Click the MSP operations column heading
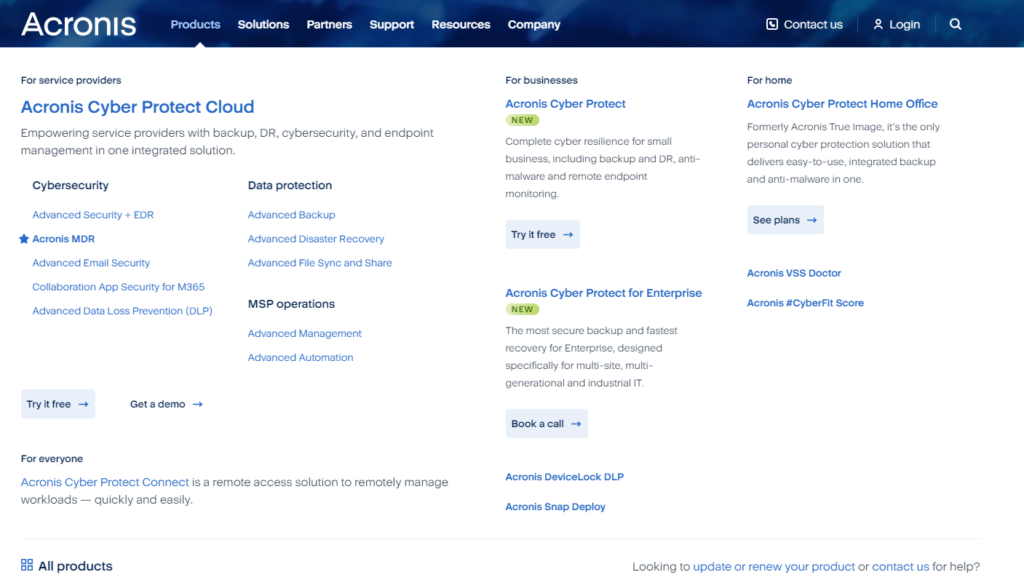Image resolution: width=1024 pixels, height=588 pixels. [291, 304]
